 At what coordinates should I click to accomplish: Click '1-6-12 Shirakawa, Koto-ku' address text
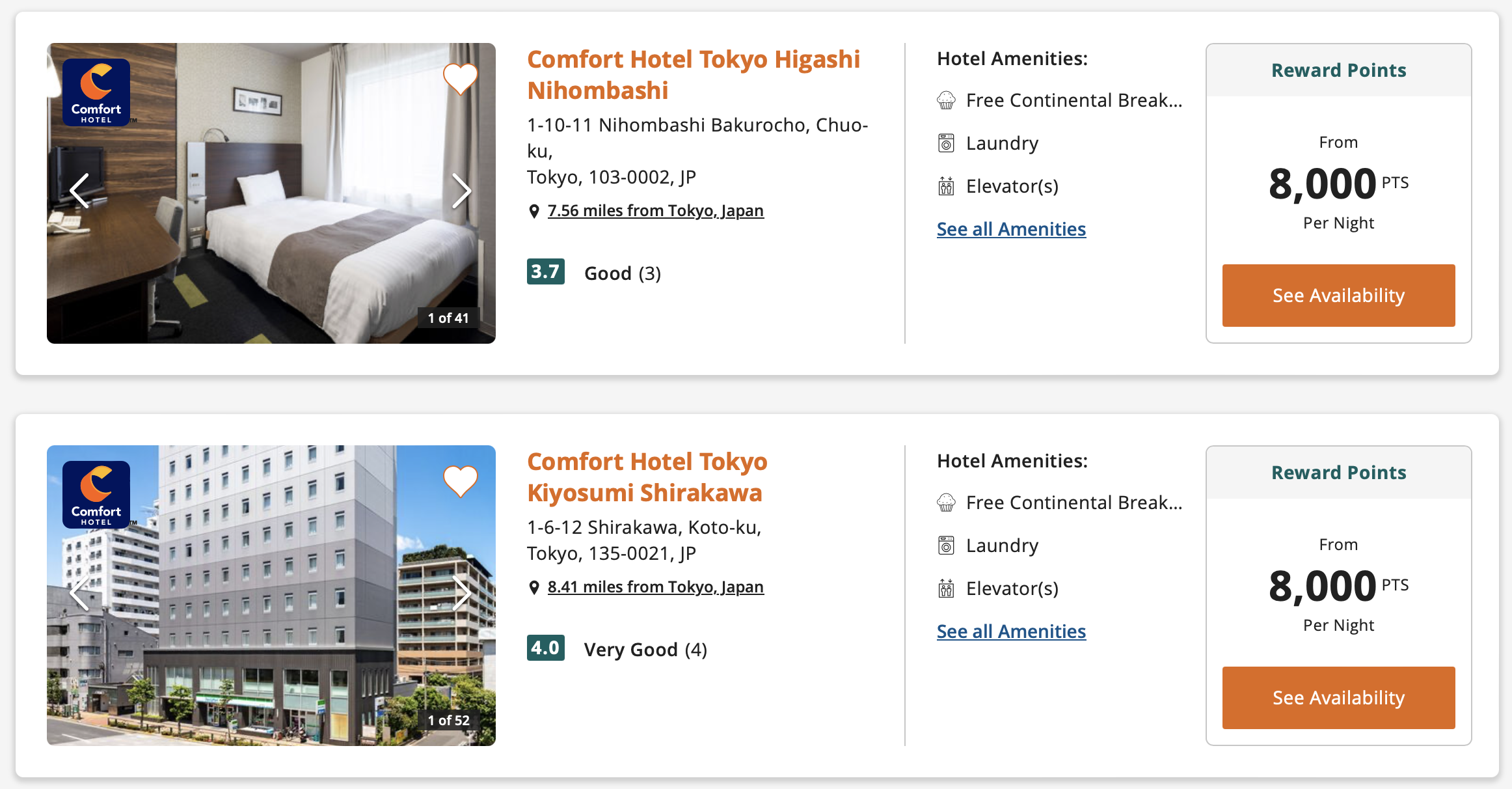coord(644,527)
